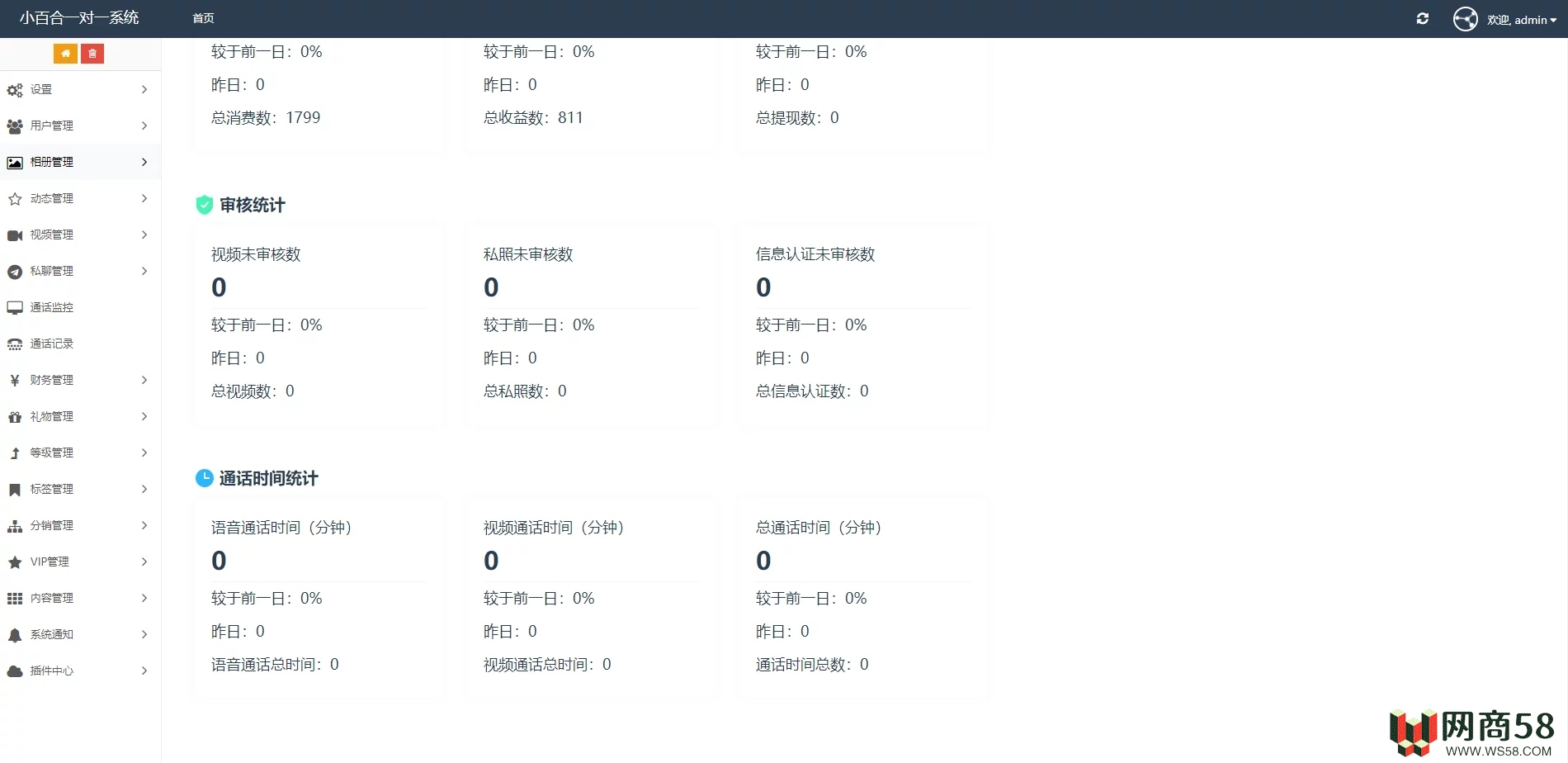1568x763 pixels.
Task: Expand the 插件中心 menu chevron
Action: (x=144, y=671)
